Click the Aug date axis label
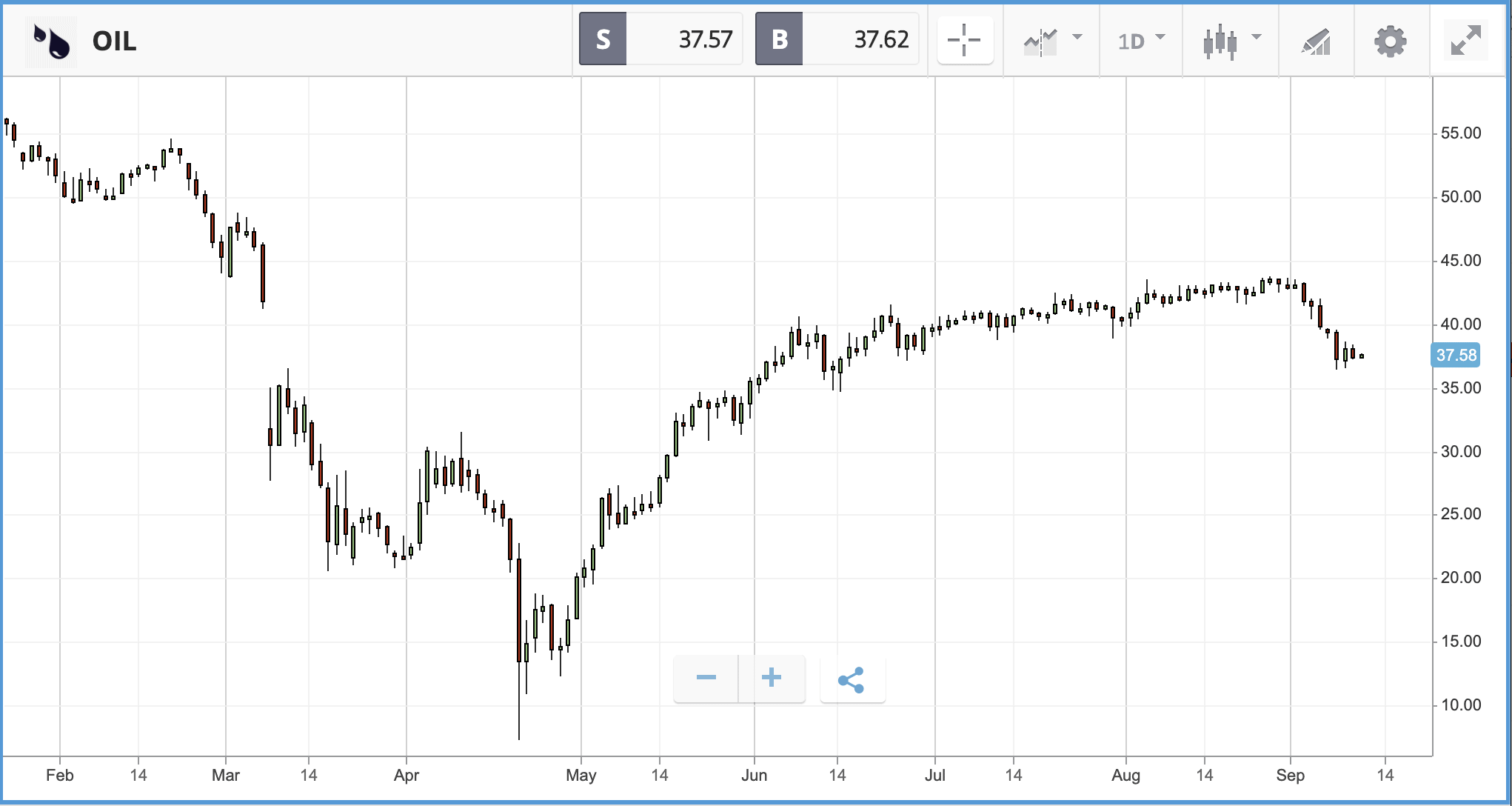The height and width of the screenshot is (806, 1512). click(1125, 776)
